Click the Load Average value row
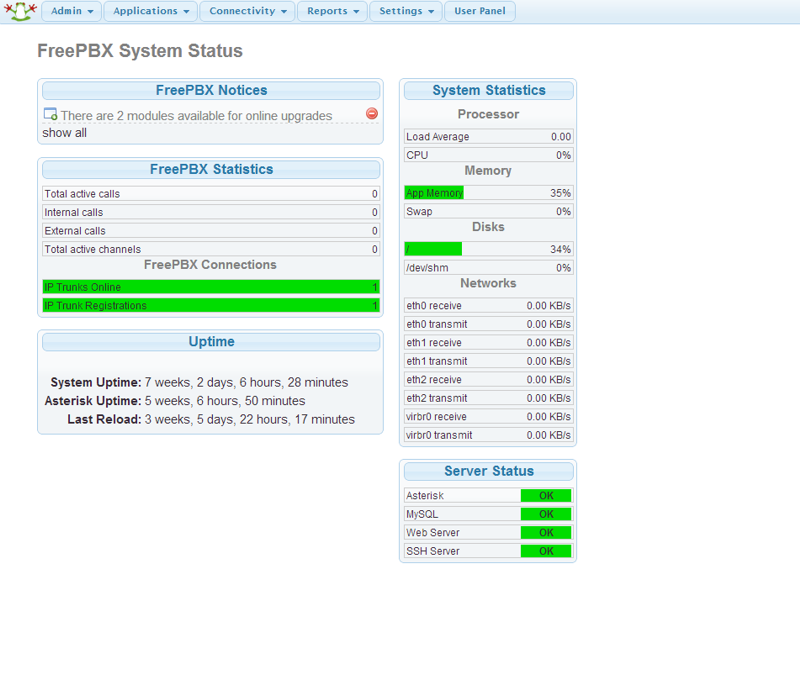 [488, 137]
